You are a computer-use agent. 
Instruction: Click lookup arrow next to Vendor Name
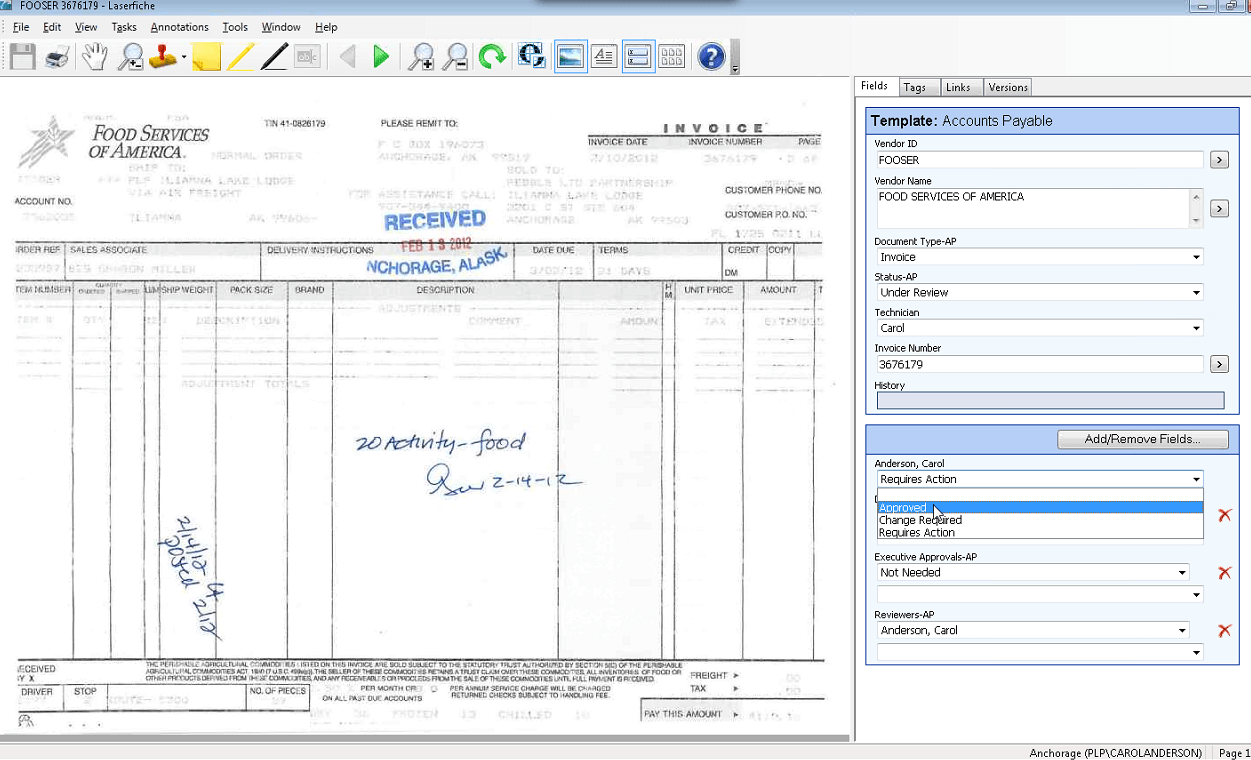(x=1219, y=208)
